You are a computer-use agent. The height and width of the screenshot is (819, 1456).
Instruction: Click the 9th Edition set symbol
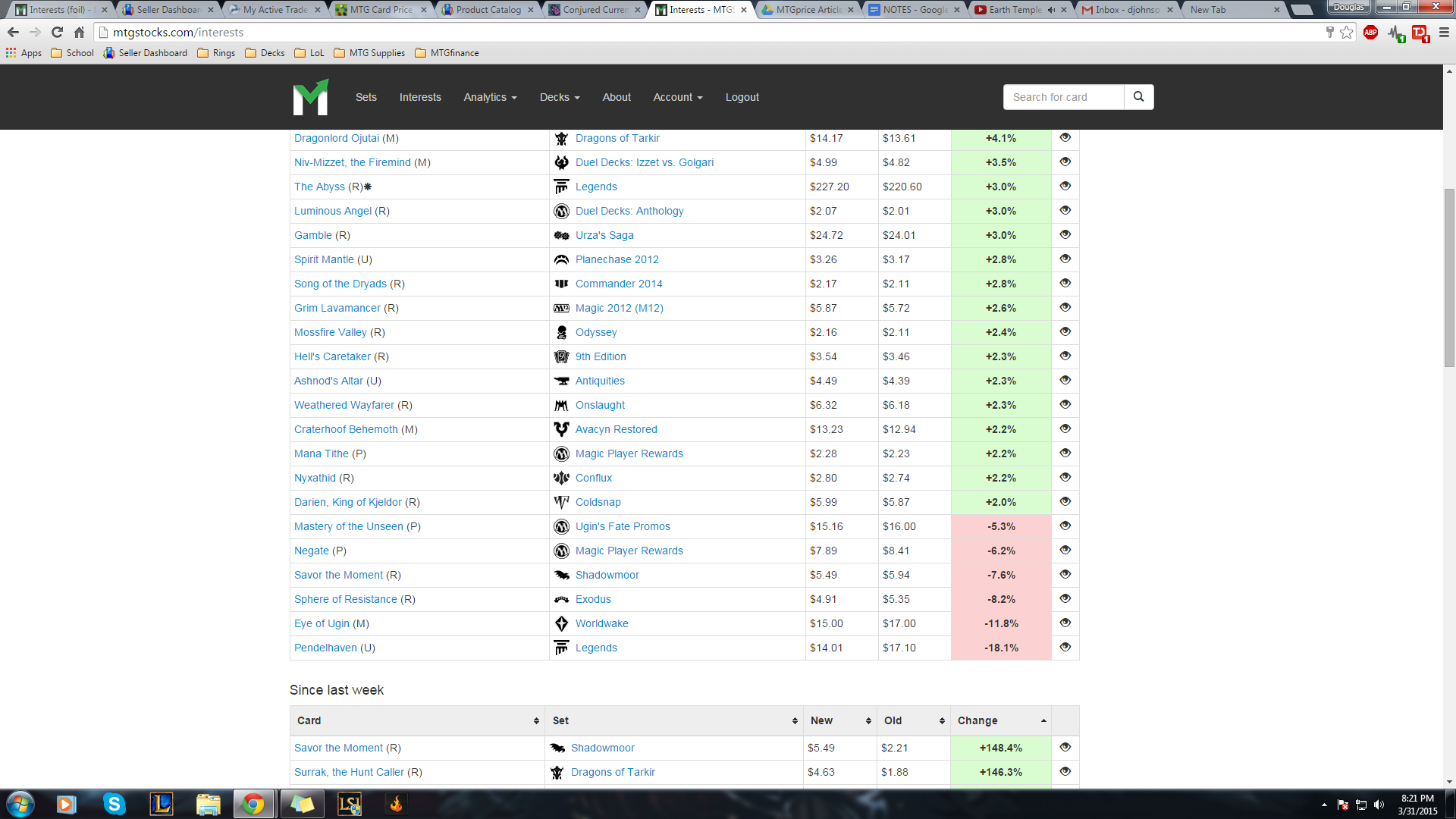click(x=561, y=356)
